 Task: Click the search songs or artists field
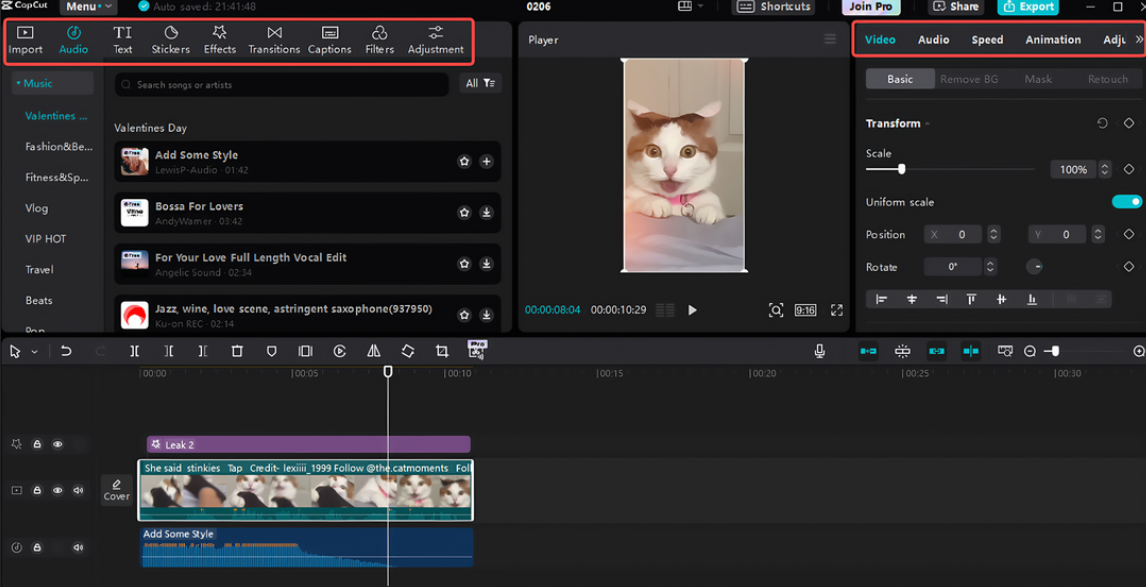click(282, 85)
